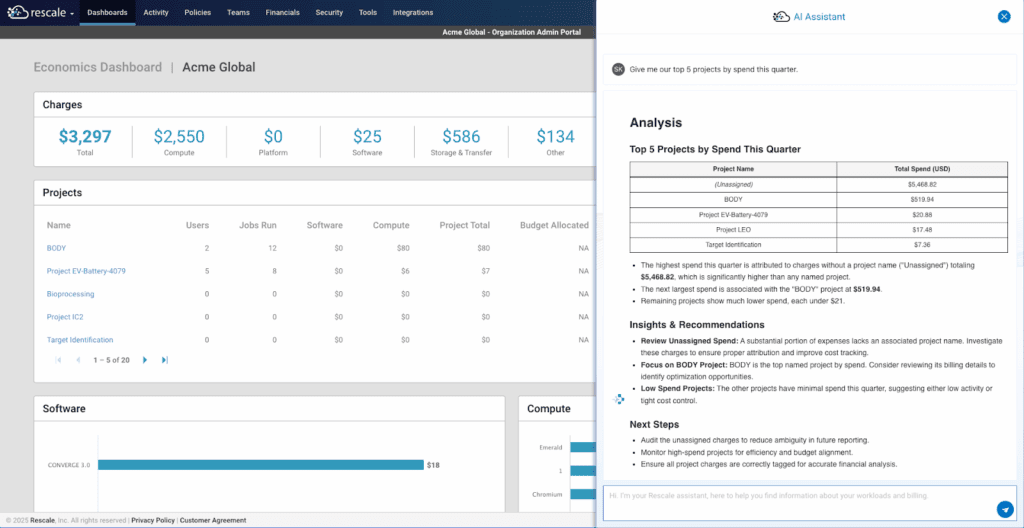Jump to first page of projects

pos(58,360)
